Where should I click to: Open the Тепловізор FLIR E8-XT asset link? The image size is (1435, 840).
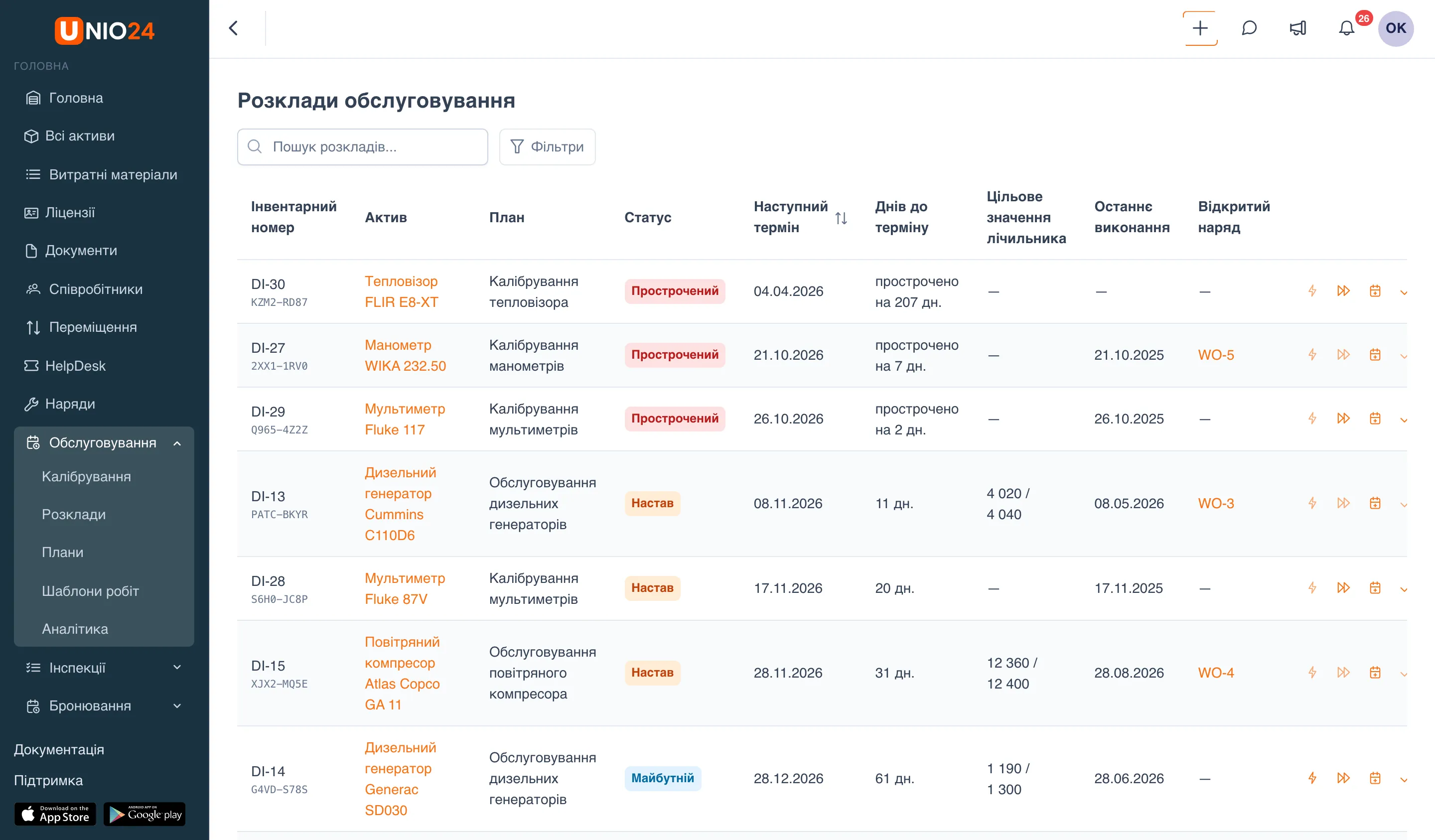click(402, 291)
